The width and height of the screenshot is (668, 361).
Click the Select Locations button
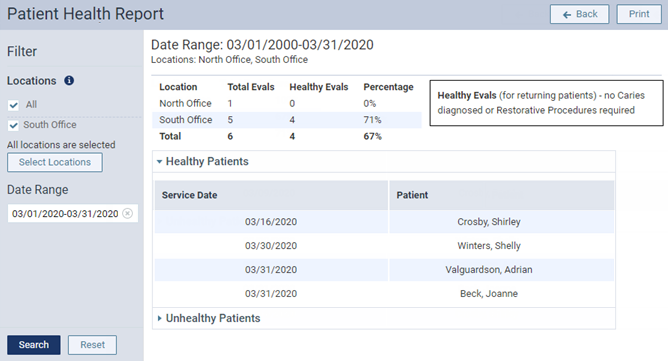[x=55, y=162]
